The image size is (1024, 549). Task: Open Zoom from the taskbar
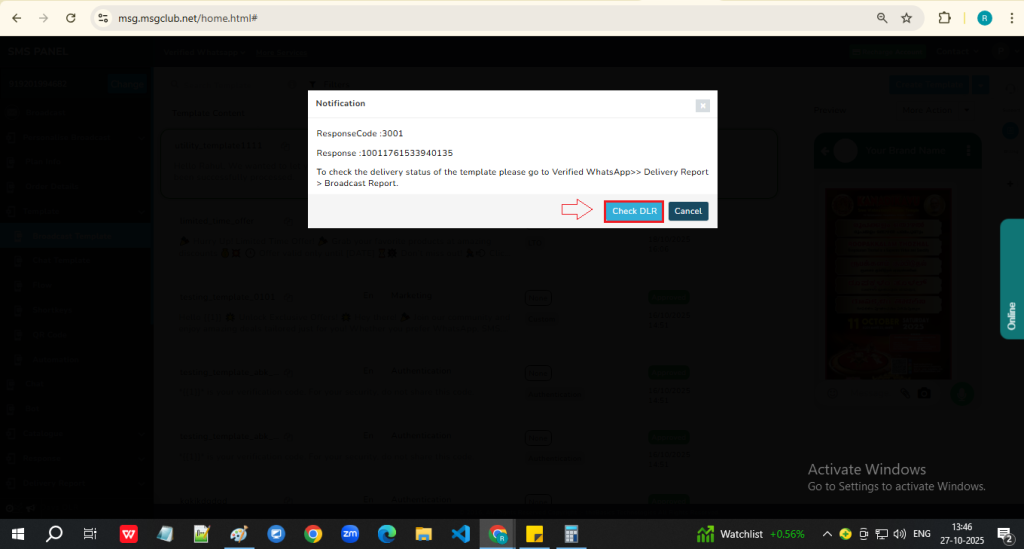(350, 533)
